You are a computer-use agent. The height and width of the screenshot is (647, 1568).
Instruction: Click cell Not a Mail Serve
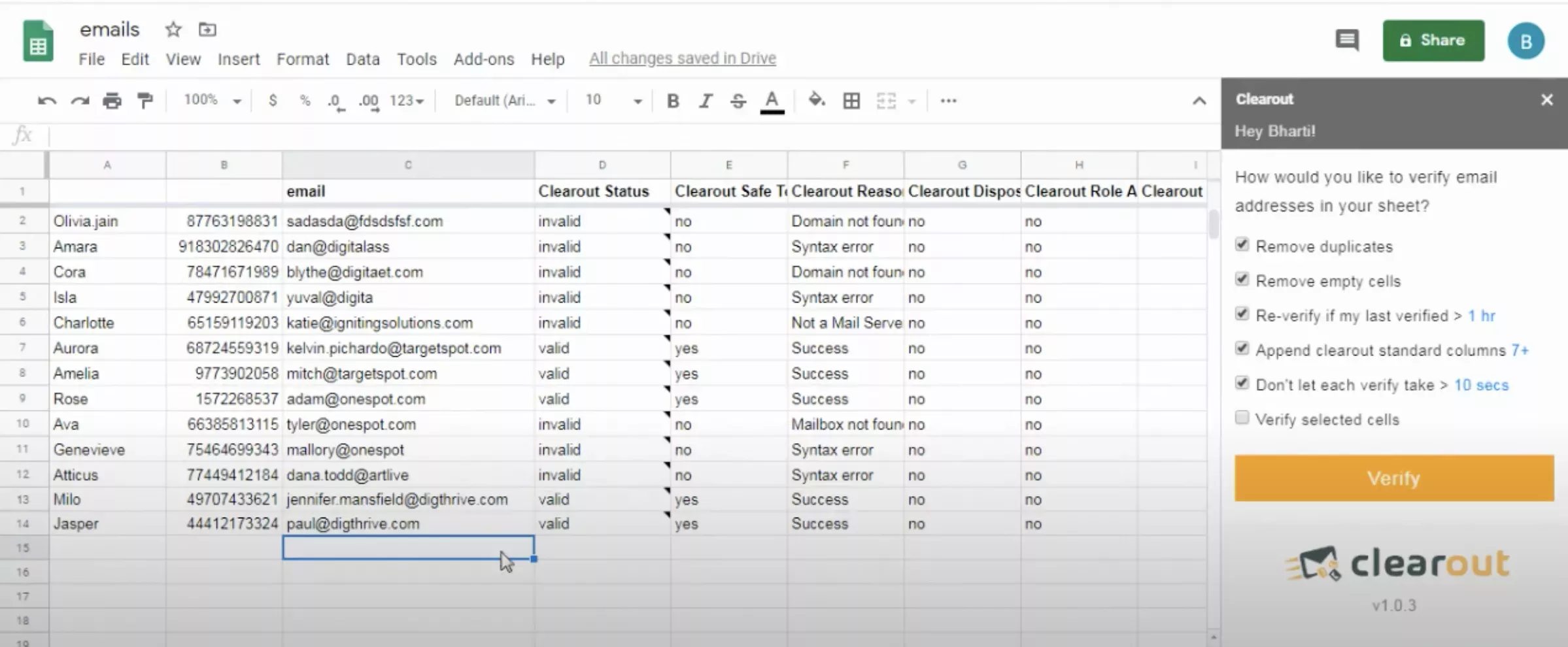coord(845,323)
